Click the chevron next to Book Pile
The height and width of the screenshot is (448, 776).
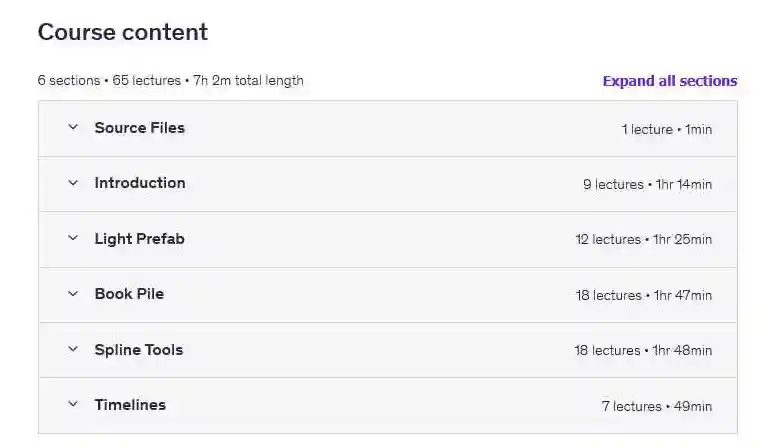pyautogui.click(x=72, y=294)
